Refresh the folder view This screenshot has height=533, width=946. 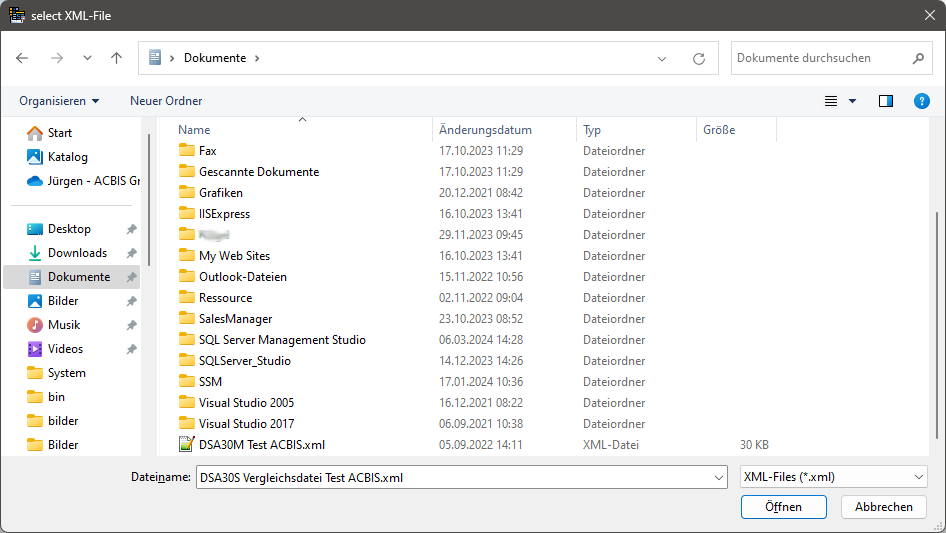point(699,59)
